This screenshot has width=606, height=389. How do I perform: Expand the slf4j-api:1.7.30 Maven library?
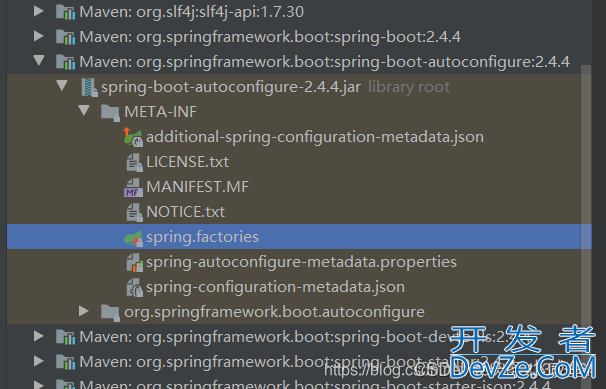tap(38, 11)
